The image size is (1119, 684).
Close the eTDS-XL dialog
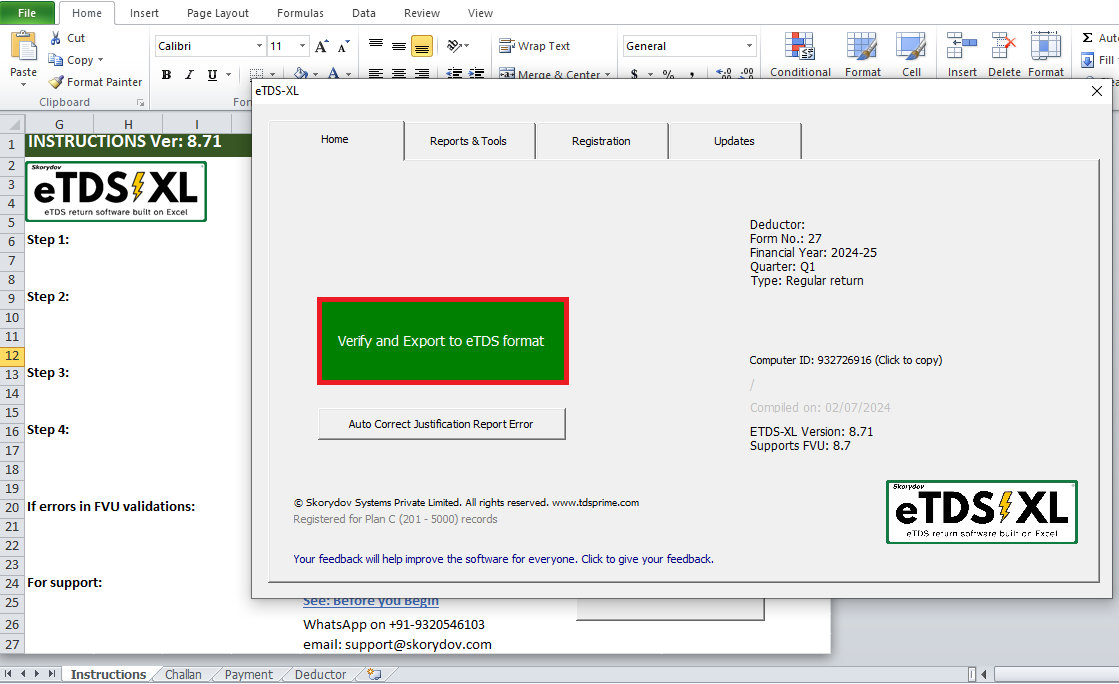click(x=1097, y=91)
